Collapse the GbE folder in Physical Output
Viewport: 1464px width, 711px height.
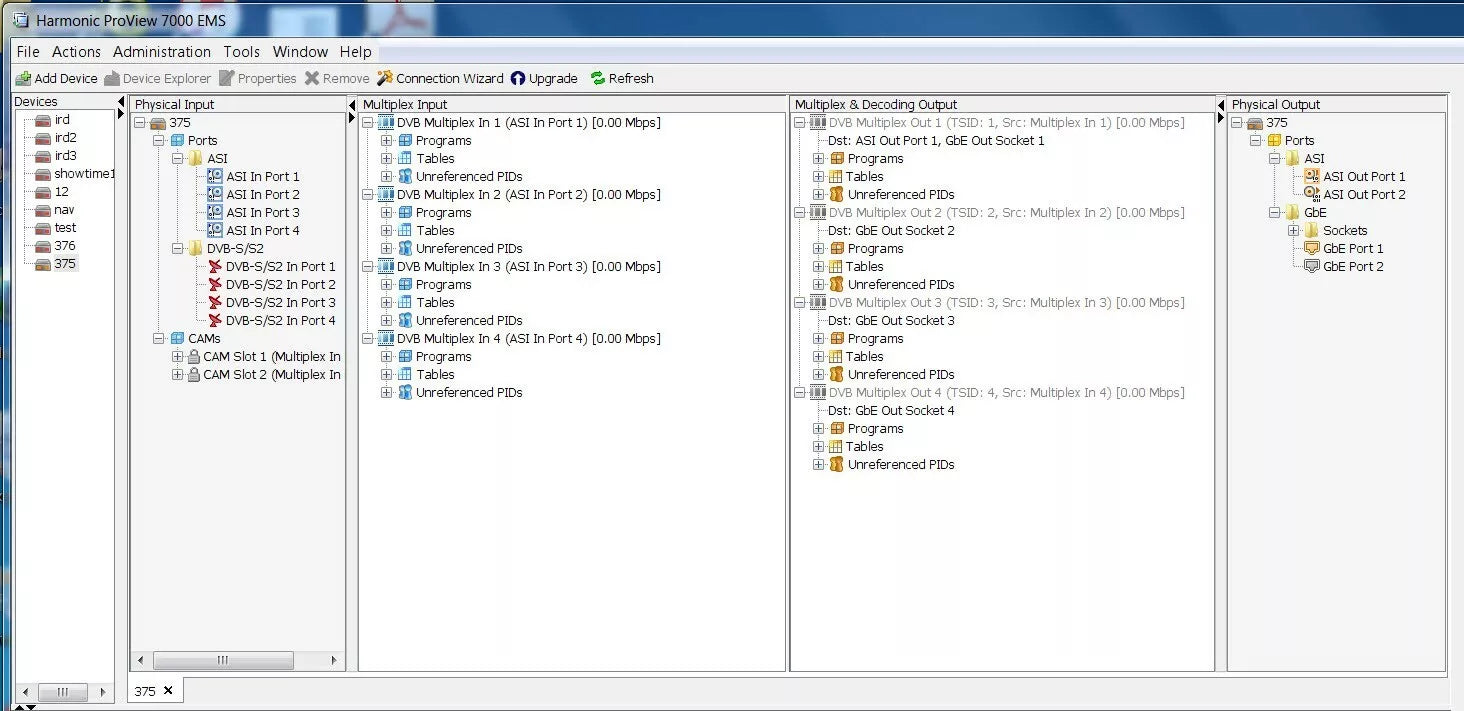1274,212
